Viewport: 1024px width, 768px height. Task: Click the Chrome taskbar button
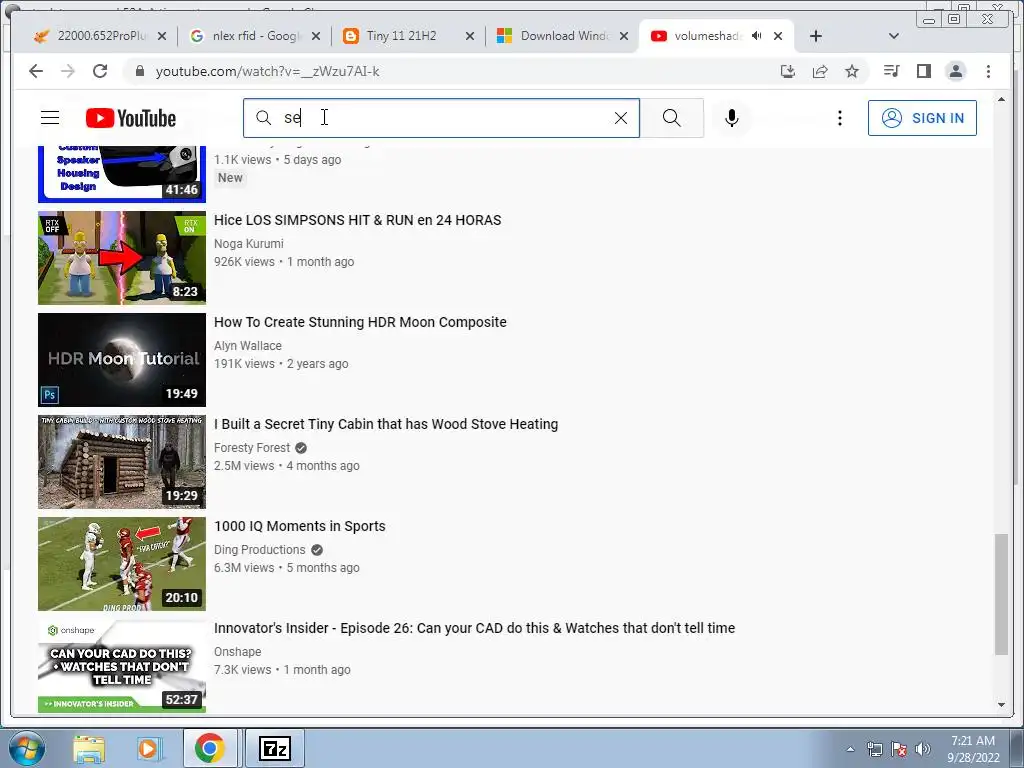(x=209, y=748)
